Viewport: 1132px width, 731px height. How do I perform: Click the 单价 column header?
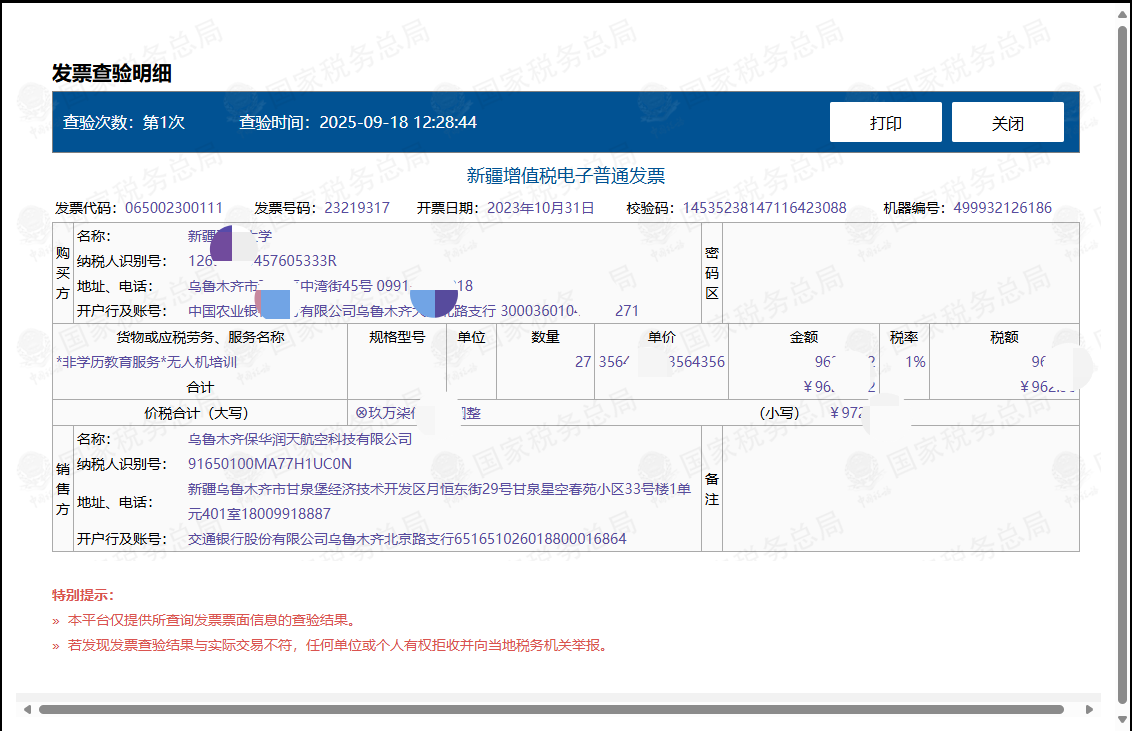point(661,337)
